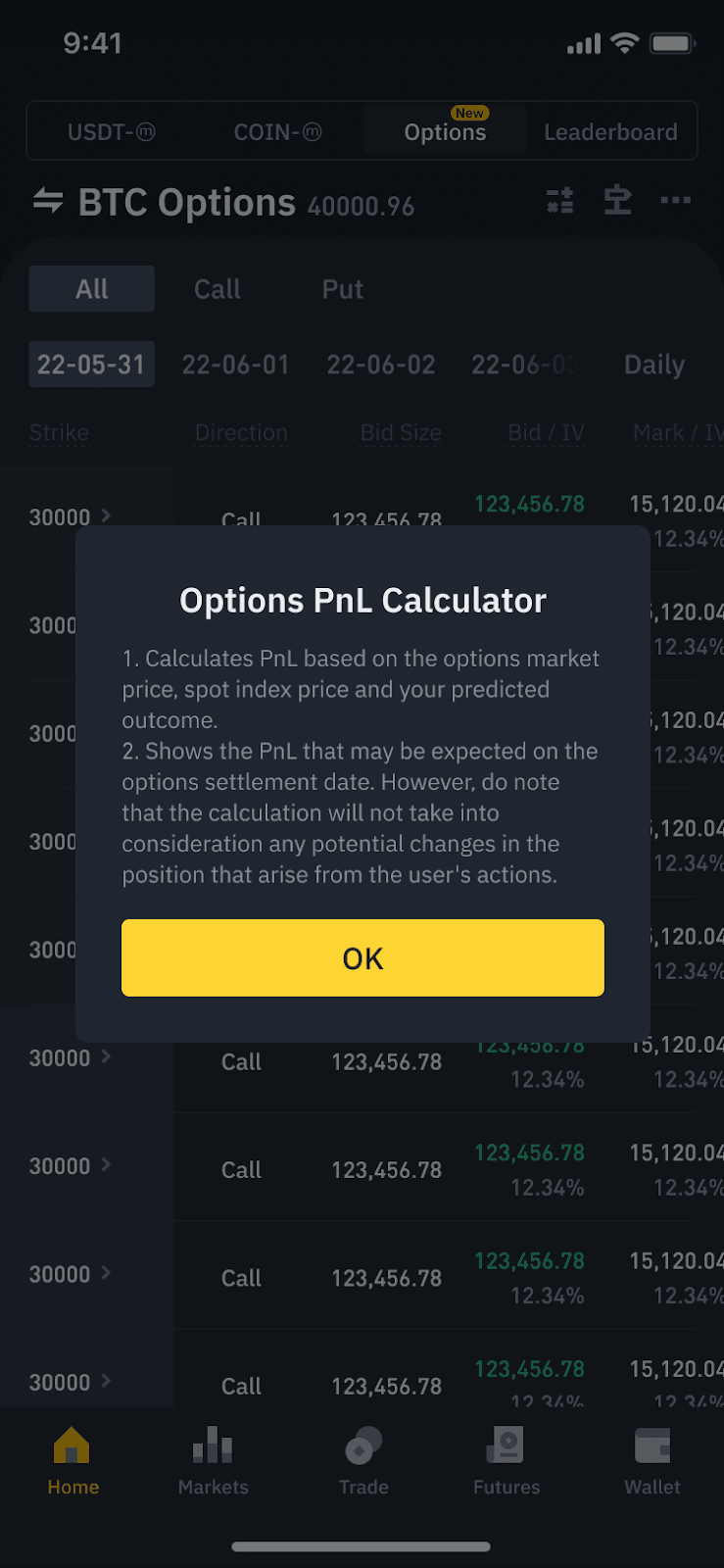The image size is (724, 1568).
Task: Expand the 30000 strike row below dialog
Action: 71,1058
